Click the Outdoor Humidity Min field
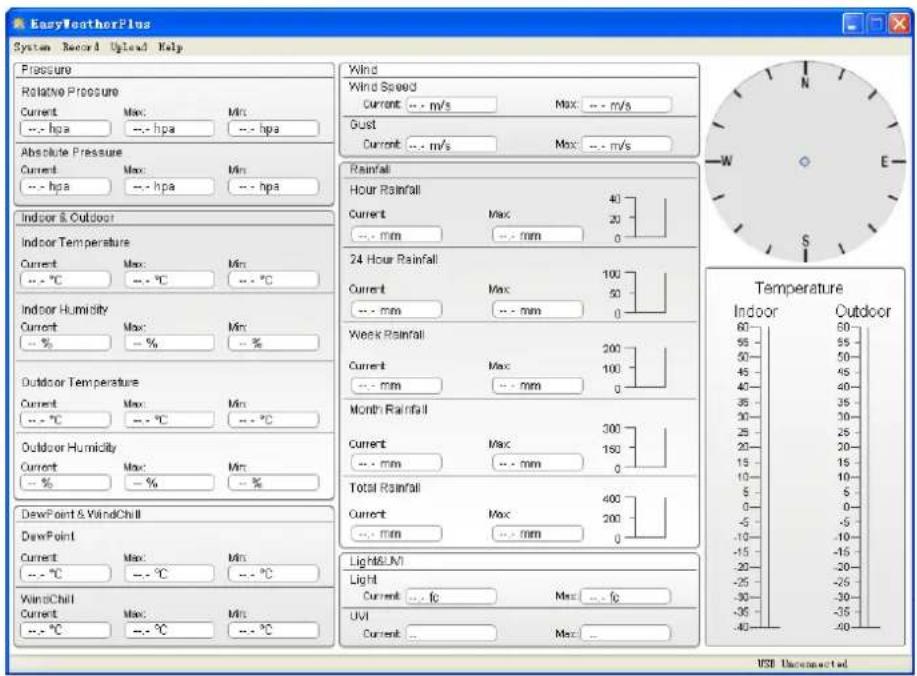 [x=274, y=483]
